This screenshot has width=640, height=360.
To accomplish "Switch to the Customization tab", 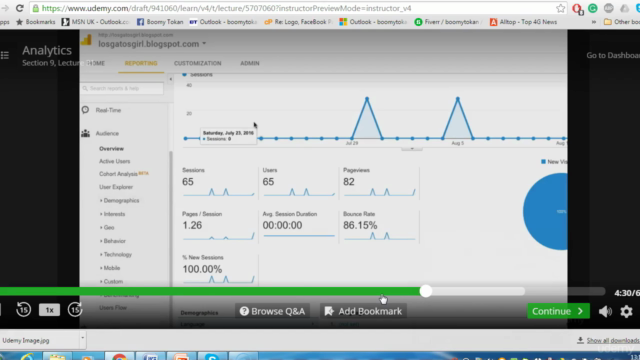I will tap(198, 63).
